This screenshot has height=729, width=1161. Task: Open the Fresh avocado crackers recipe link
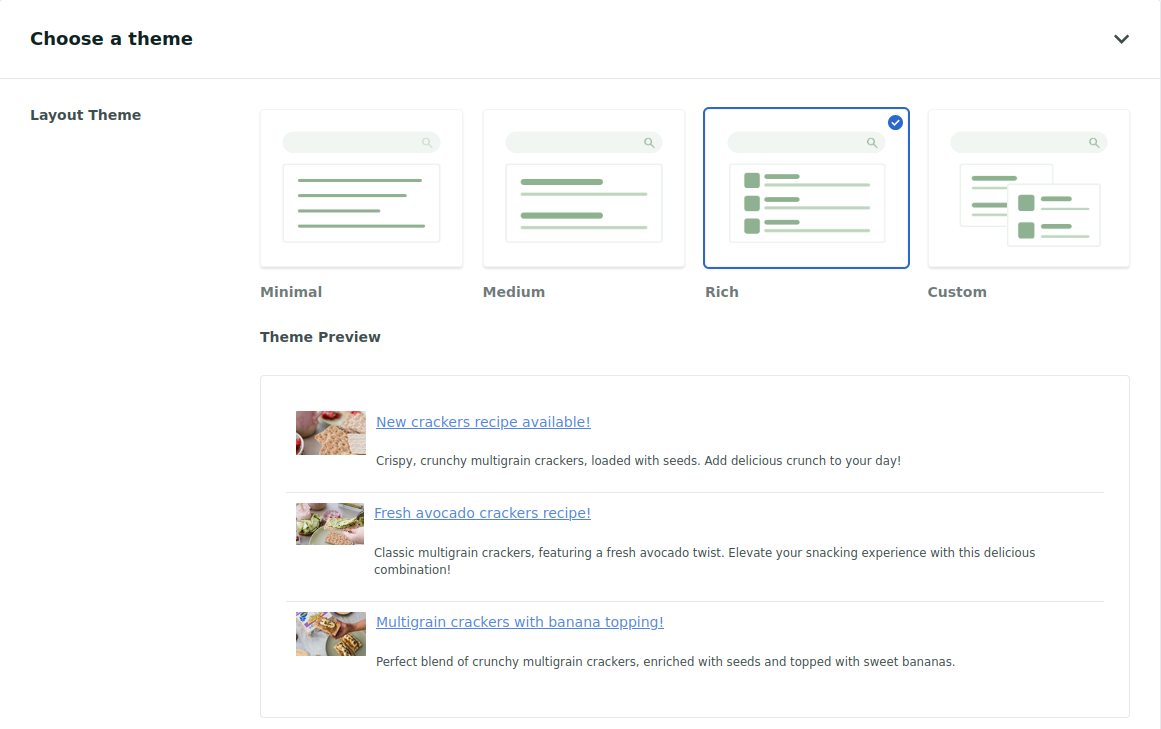[482, 512]
